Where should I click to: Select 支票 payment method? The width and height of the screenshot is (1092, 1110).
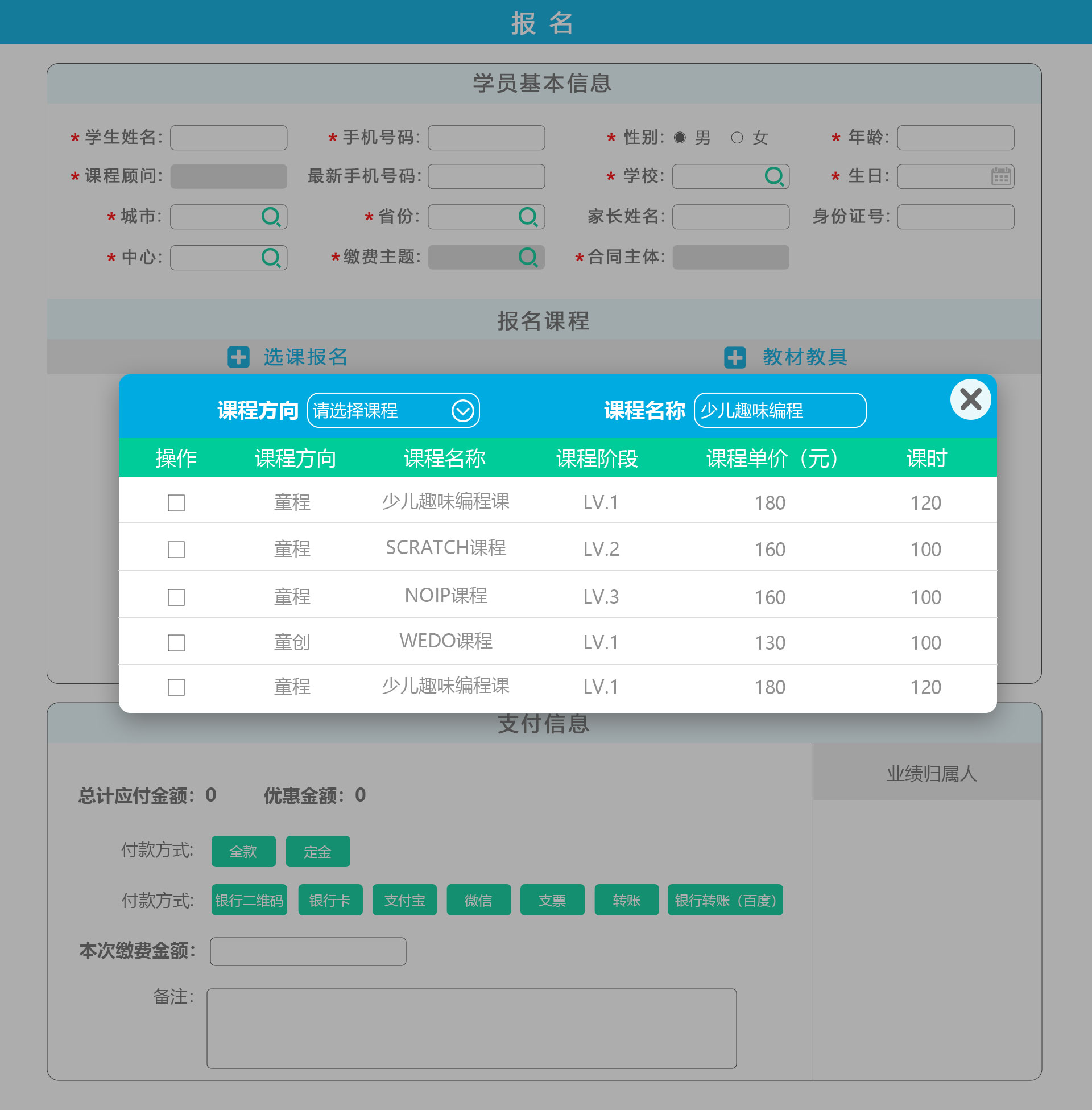[x=552, y=900]
